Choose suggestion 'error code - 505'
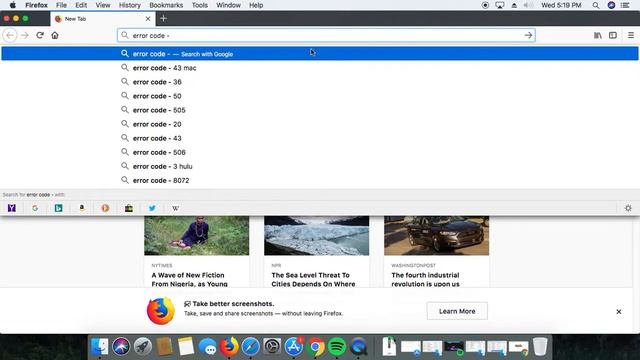 (x=320, y=110)
